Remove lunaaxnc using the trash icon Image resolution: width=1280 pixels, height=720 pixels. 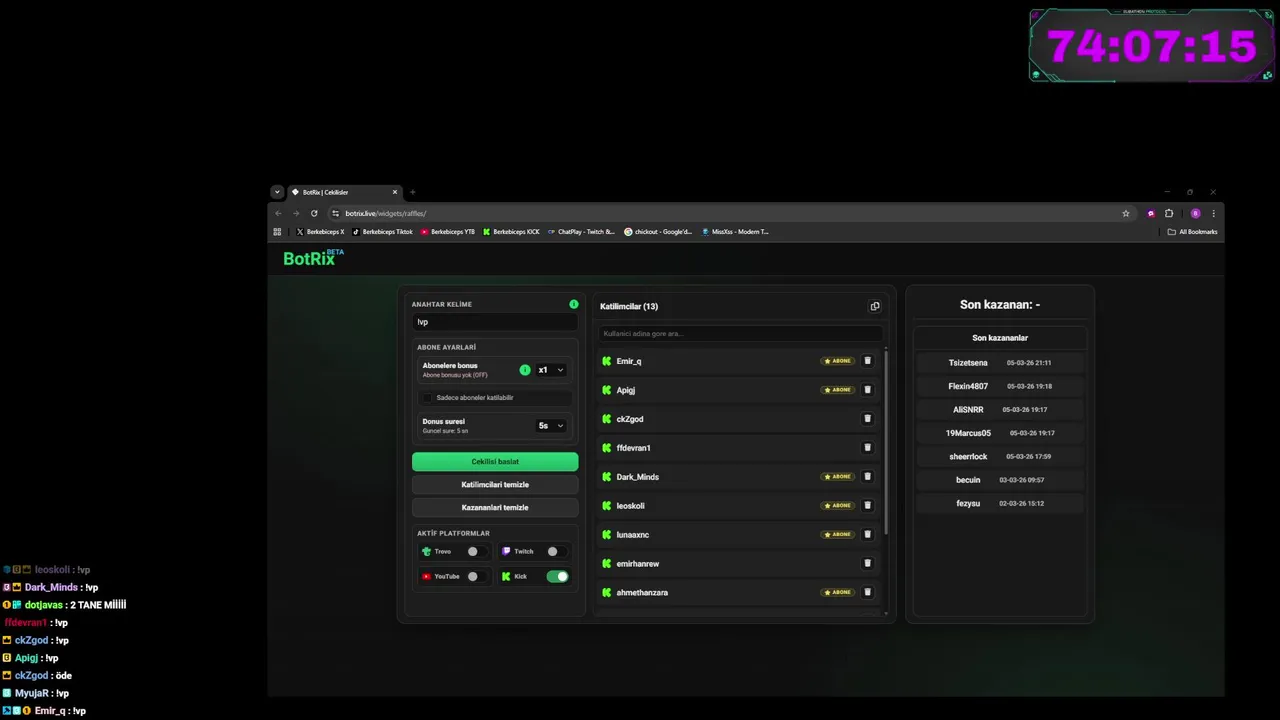pos(868,534)
